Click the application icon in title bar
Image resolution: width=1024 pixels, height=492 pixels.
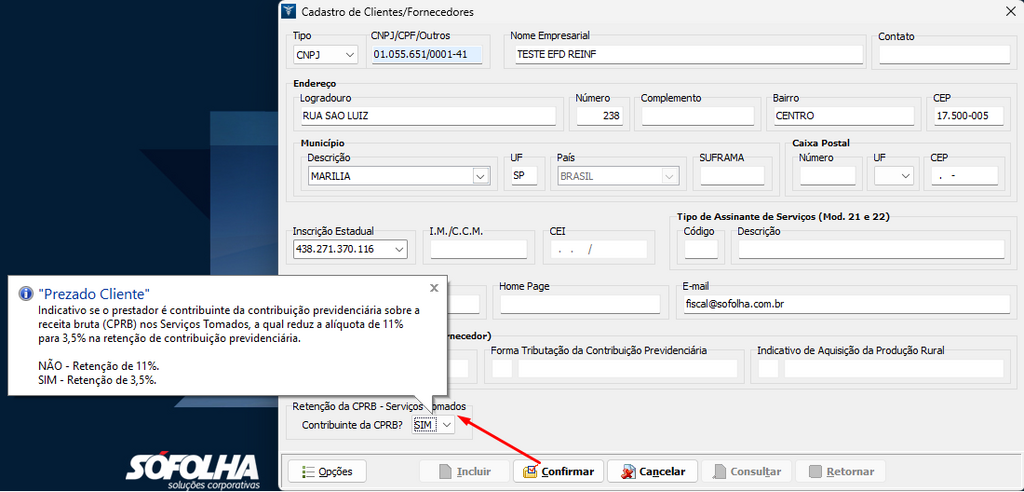pyautogui.click(x=289, y=12)
